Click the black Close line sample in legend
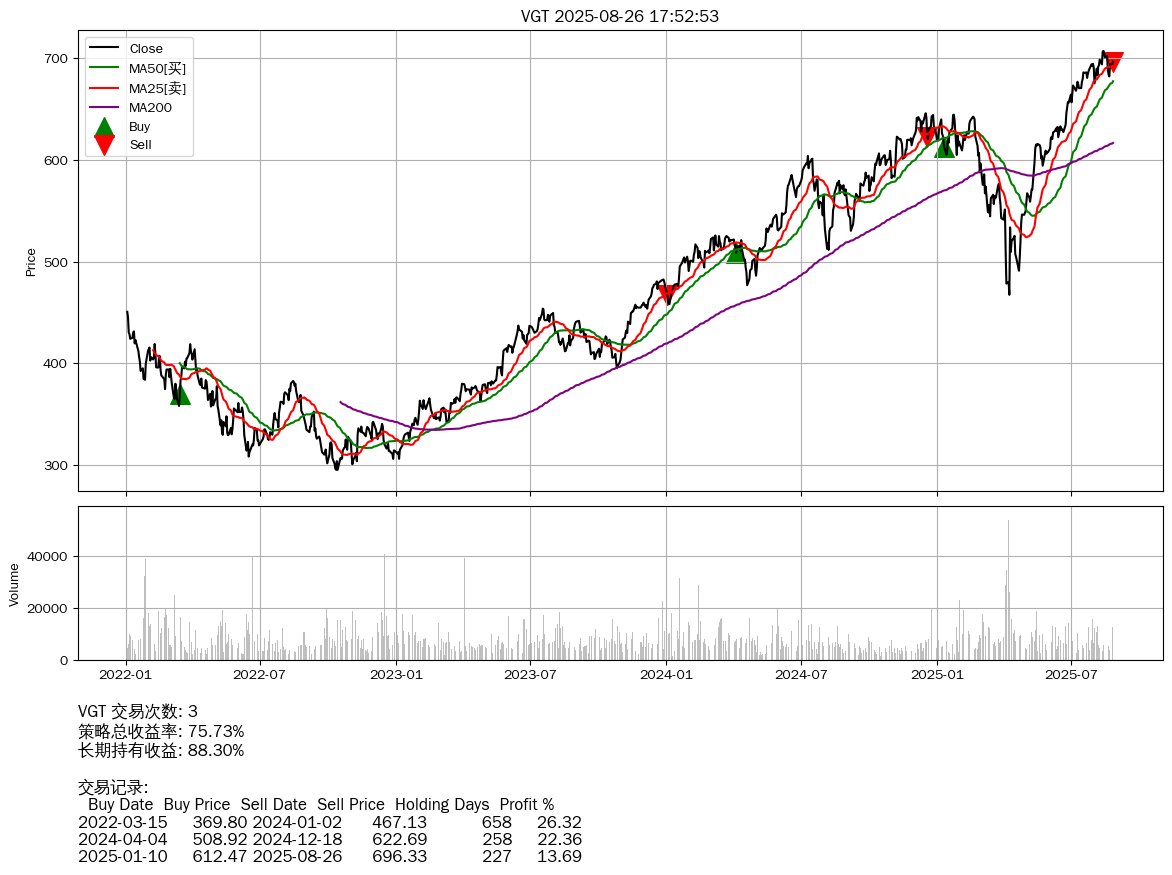The width and height of the screenshot is (1172, 875). [104, 49]
